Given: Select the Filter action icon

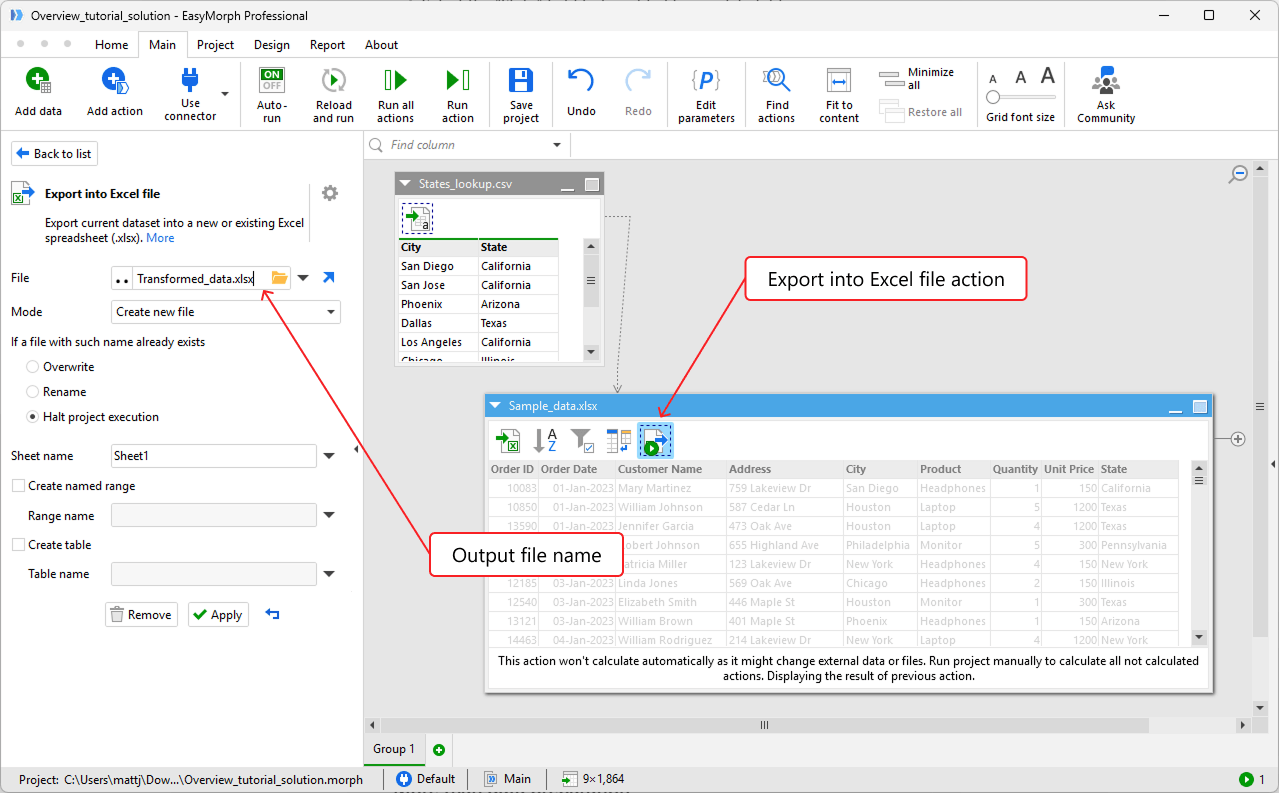Looking at the screenshot, I should (582, 440).
